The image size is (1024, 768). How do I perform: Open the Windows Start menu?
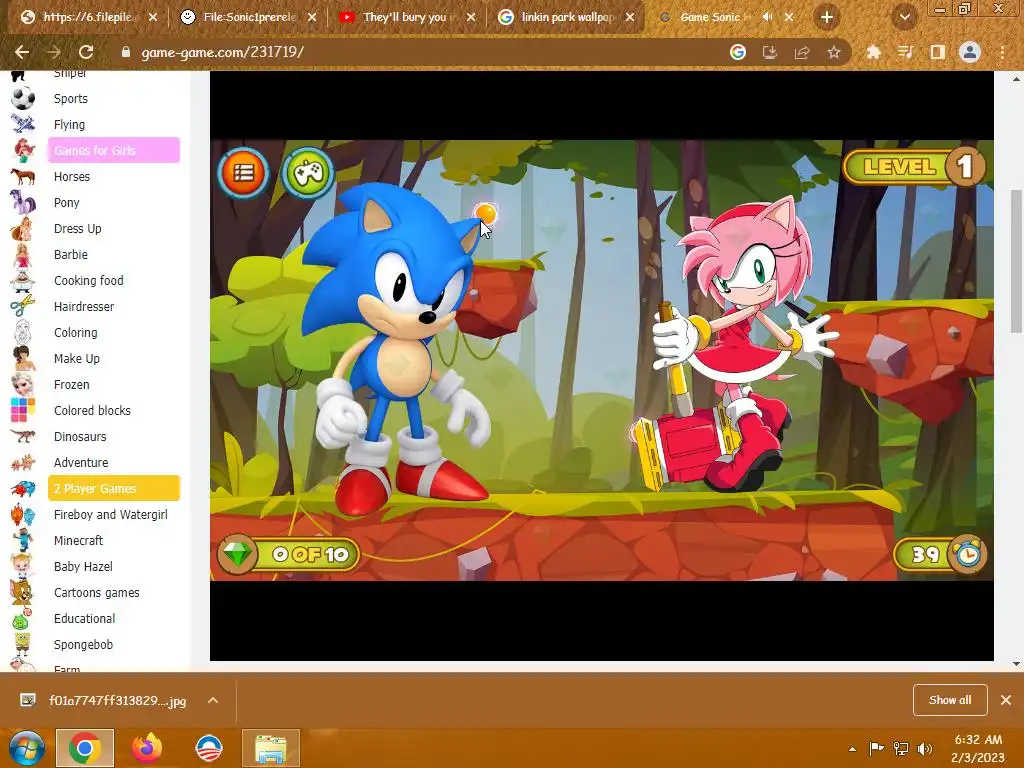point(27,748)
